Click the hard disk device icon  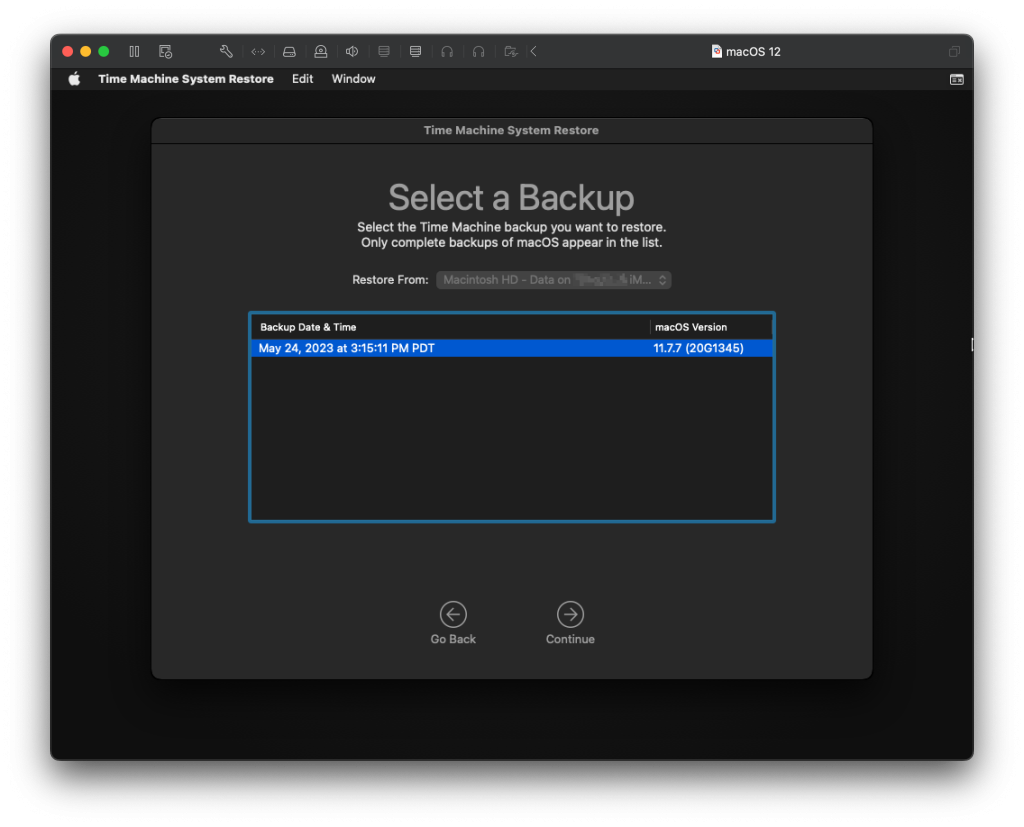[289, 52]
